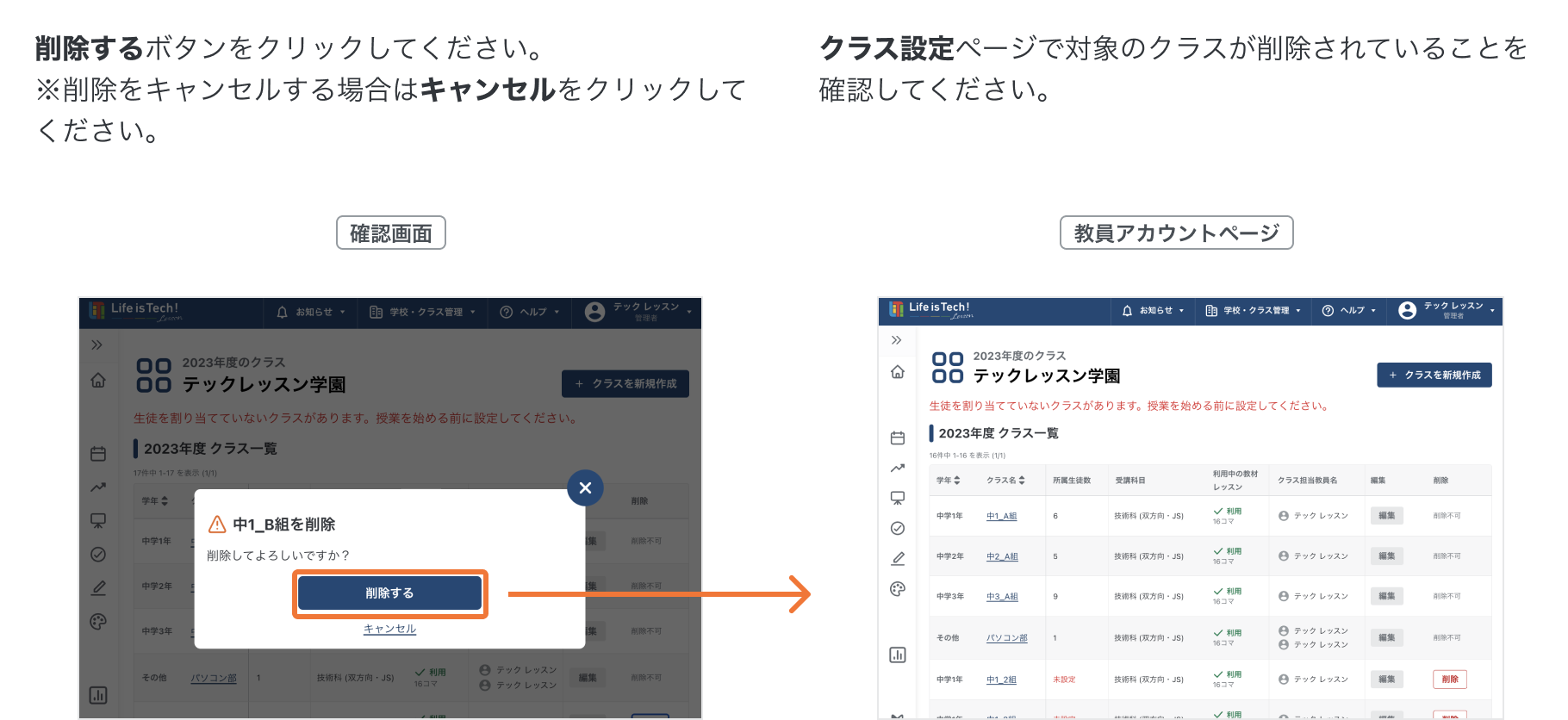1568x720 pixels.
Task: Expand the sidebar with the double-chevron on right page
Action: (x=897, y=340)
